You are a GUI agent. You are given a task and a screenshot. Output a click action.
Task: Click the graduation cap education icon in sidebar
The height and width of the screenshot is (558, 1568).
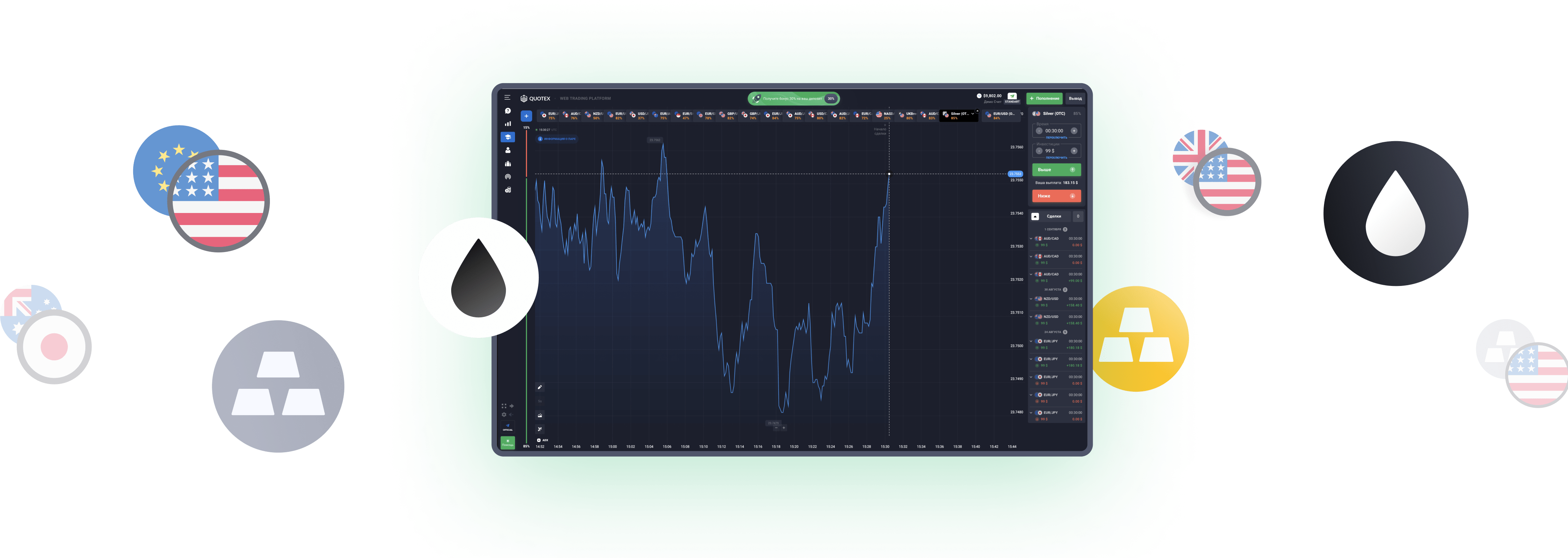[x=508, y=137]
